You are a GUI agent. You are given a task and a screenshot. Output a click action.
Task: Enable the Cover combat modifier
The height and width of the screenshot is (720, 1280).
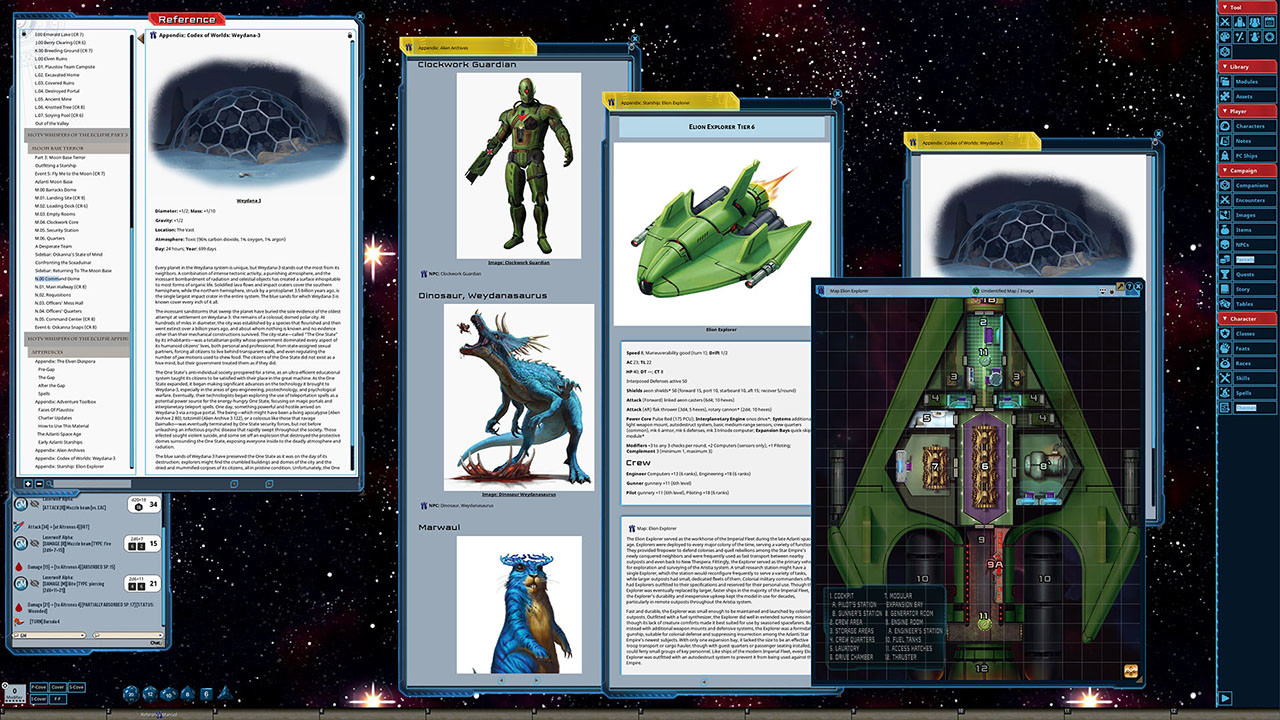click(x=57, y=687)
